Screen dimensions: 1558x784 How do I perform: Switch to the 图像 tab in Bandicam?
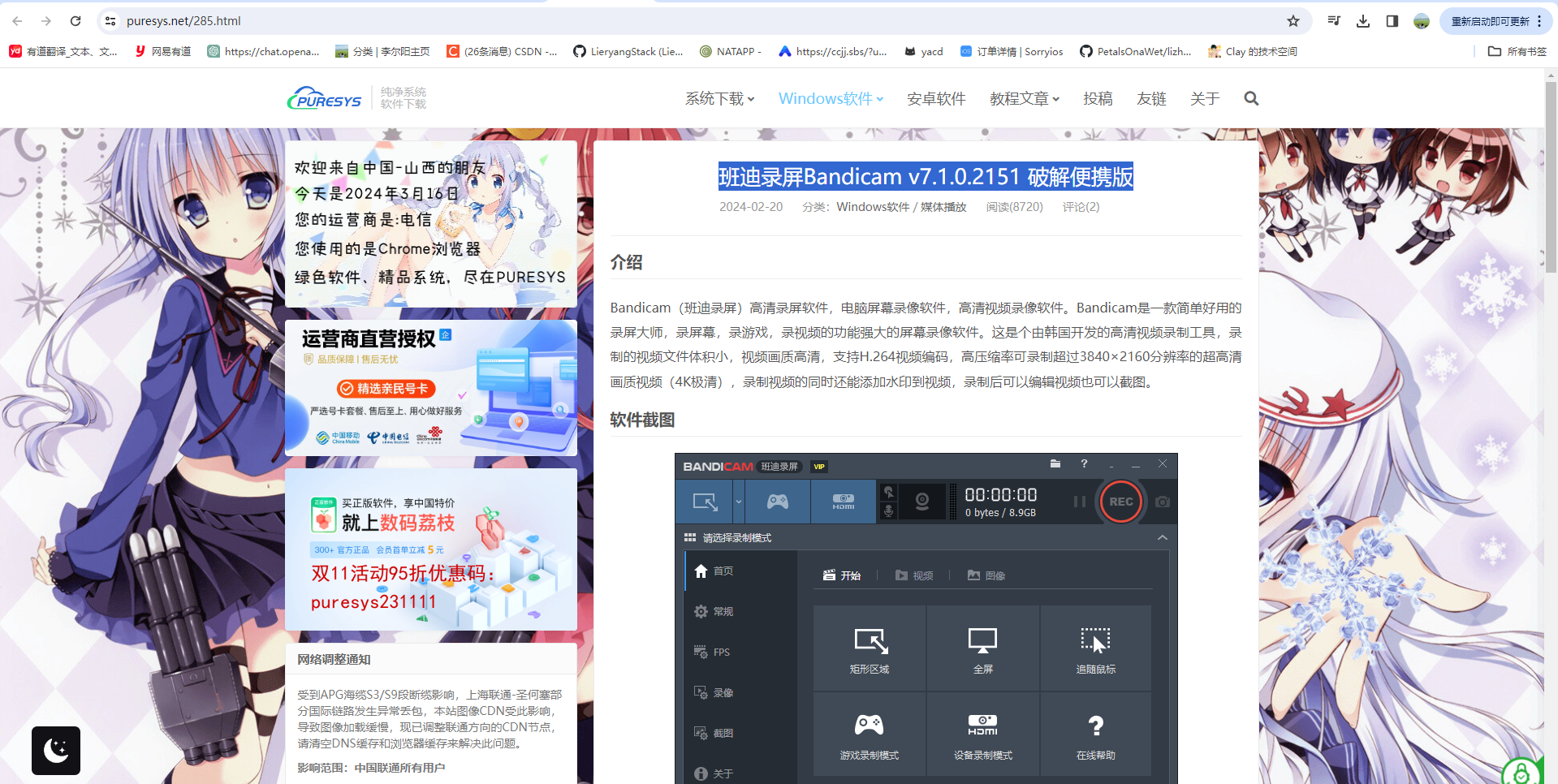[x=986, y=575]
